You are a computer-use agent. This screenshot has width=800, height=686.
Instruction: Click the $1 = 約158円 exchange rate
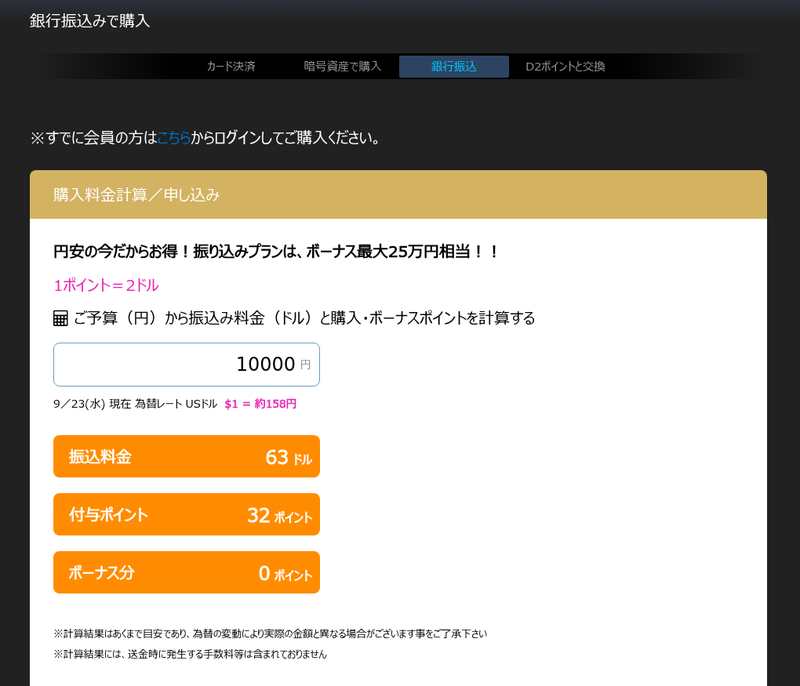[x=260, y=404]
